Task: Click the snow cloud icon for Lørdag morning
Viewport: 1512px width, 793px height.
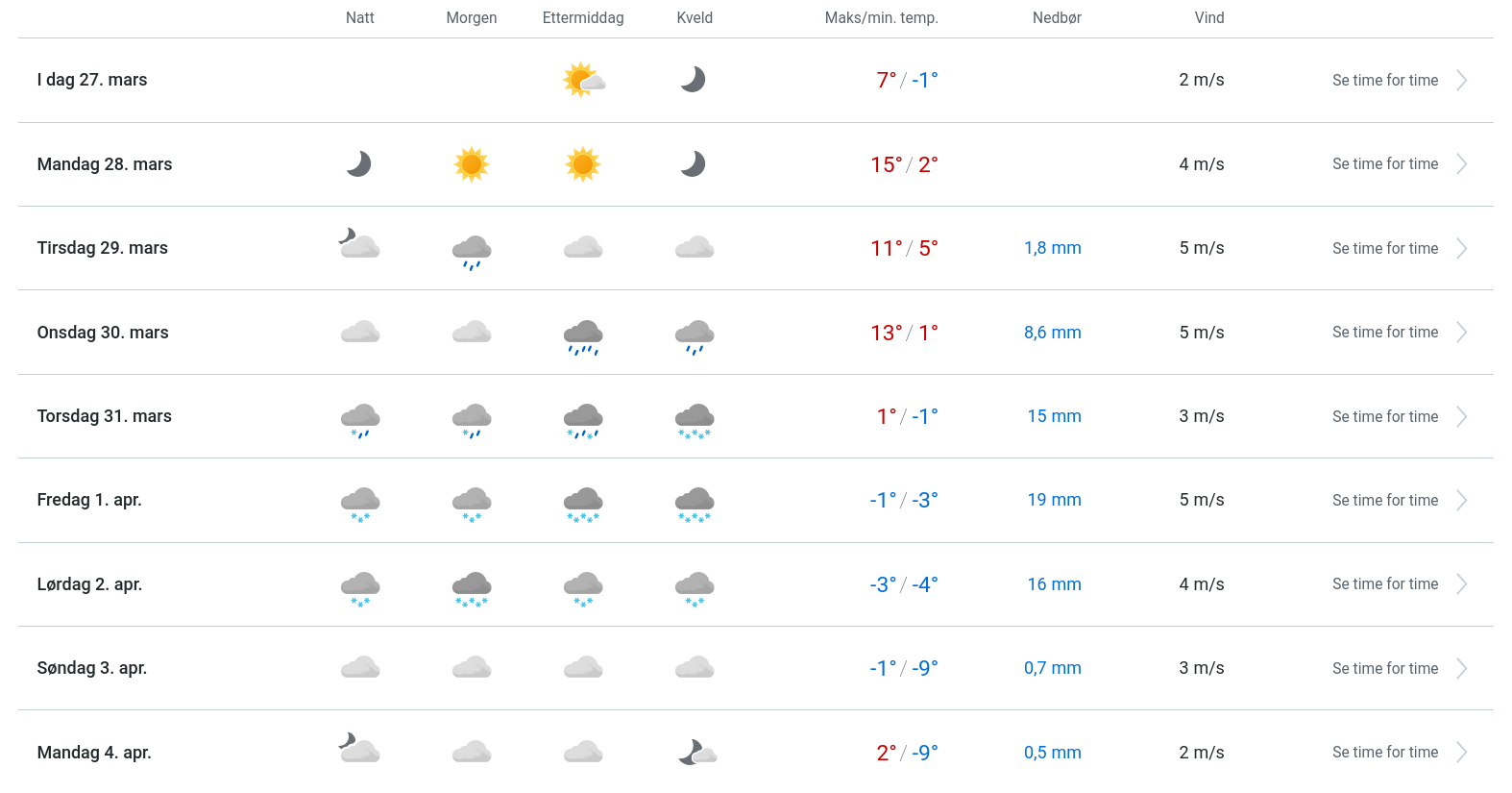Action: click(x=472, y=587)
